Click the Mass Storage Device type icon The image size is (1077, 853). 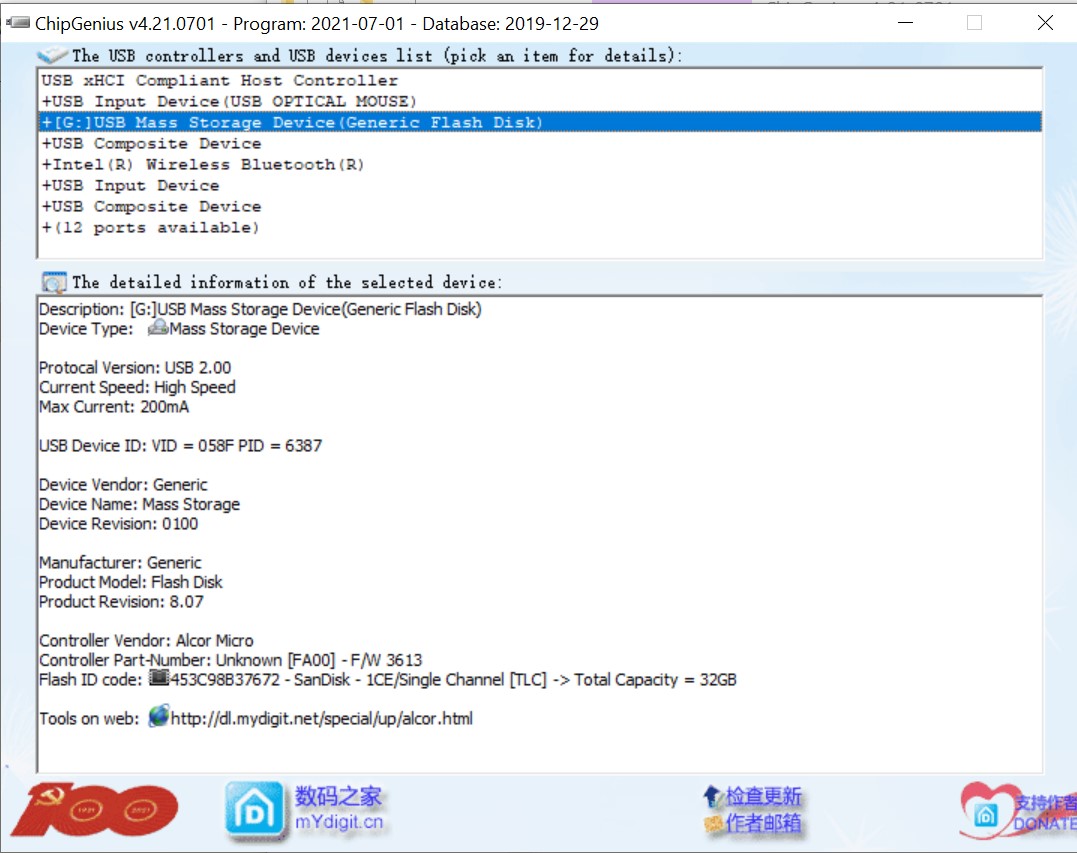coord(158,328)
